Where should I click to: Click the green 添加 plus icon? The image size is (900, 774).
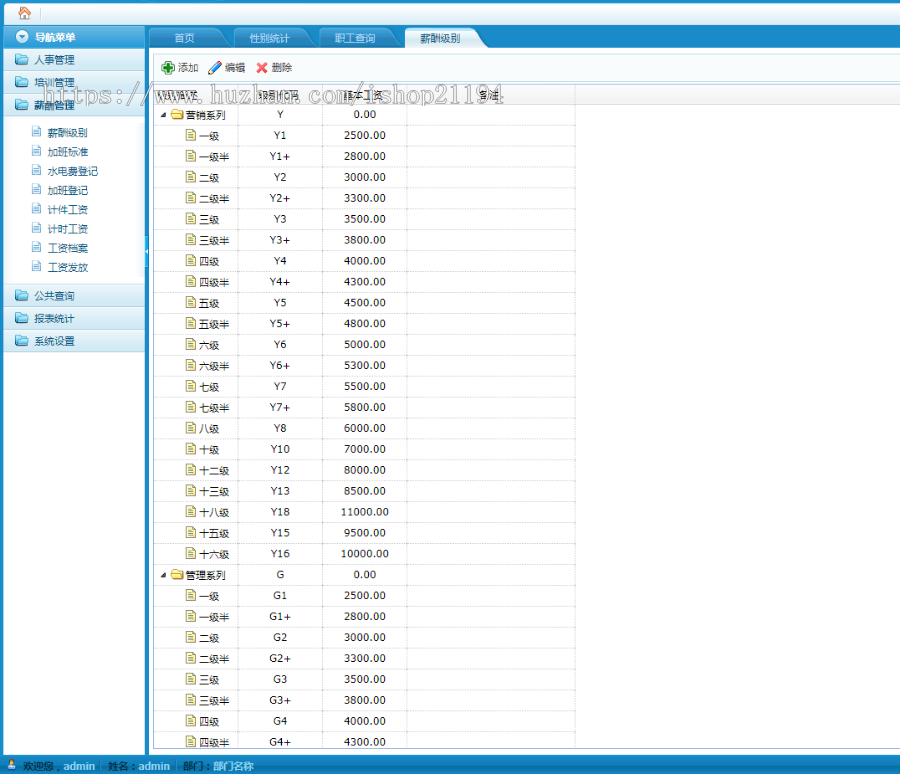tap(168, 68)
